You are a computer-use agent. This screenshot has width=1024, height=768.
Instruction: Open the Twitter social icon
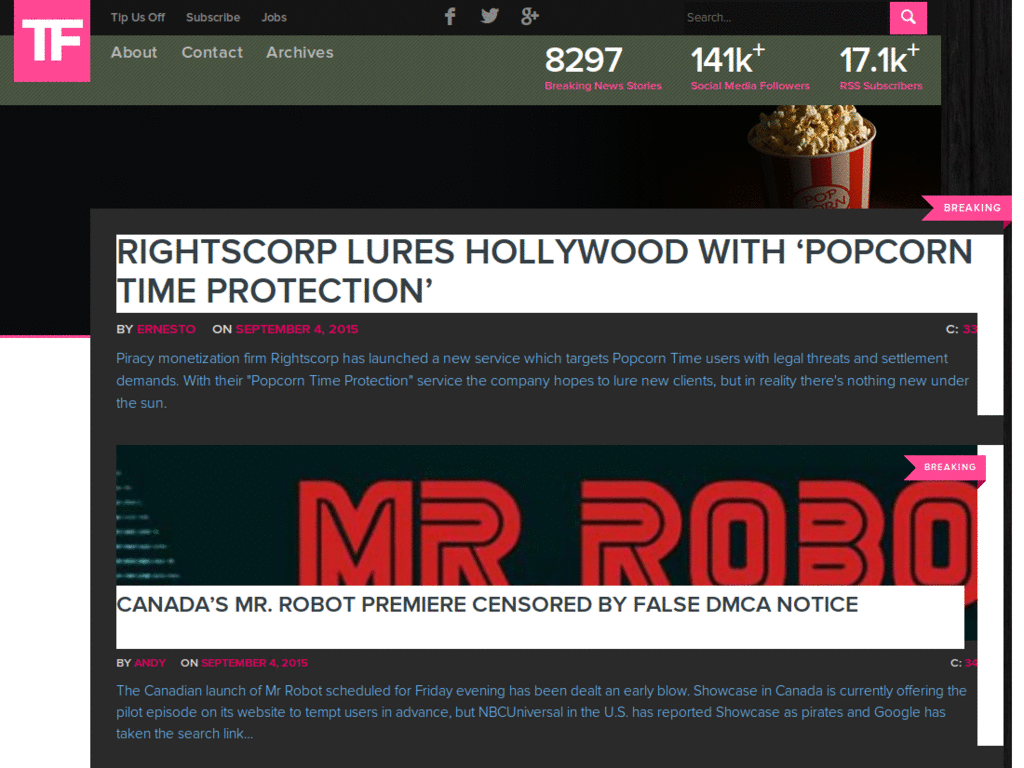click(489, 16)
